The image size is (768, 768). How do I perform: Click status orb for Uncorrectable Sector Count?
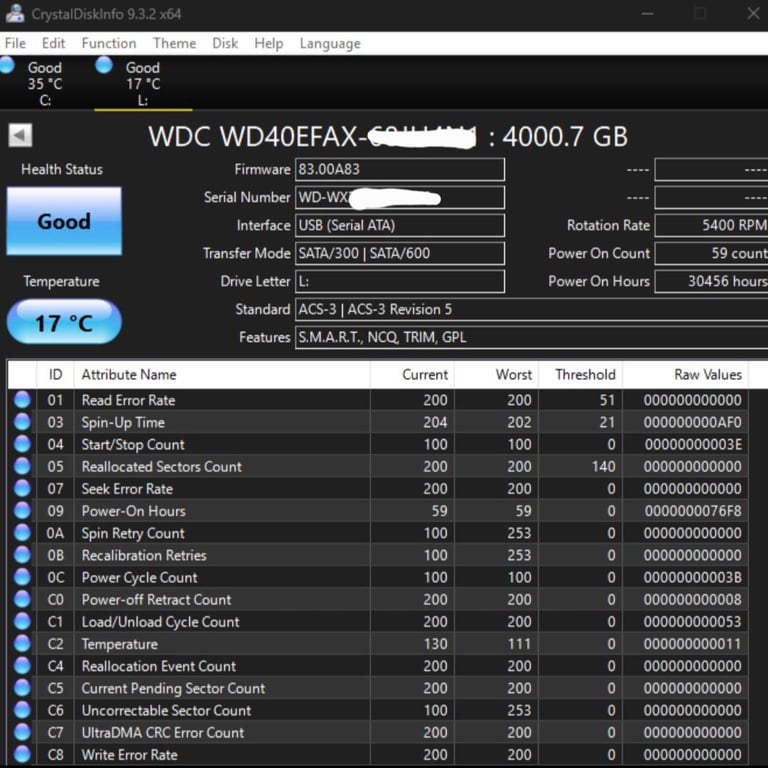coord(22,710)
